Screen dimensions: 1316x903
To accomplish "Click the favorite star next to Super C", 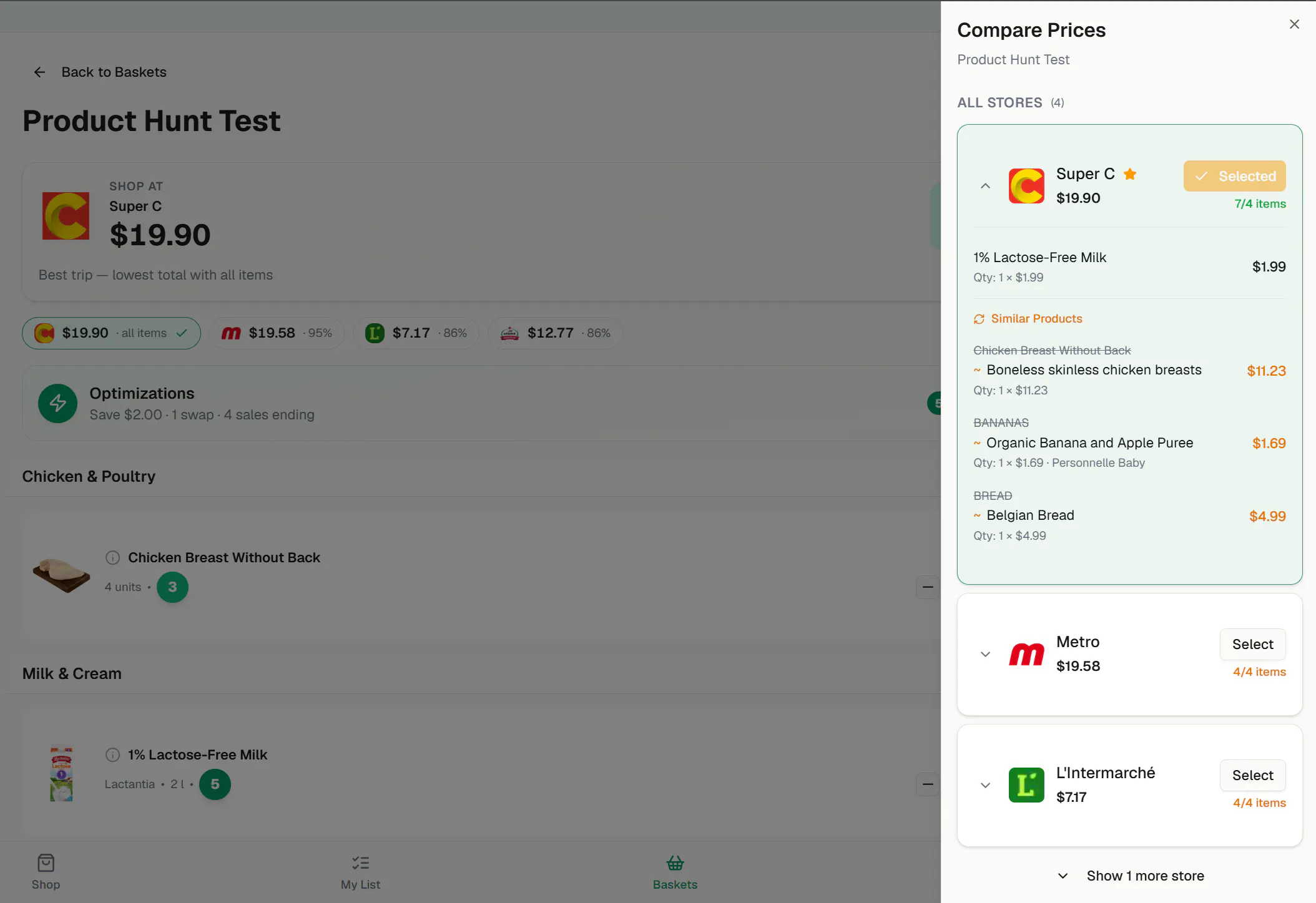I will [1130, 174].
